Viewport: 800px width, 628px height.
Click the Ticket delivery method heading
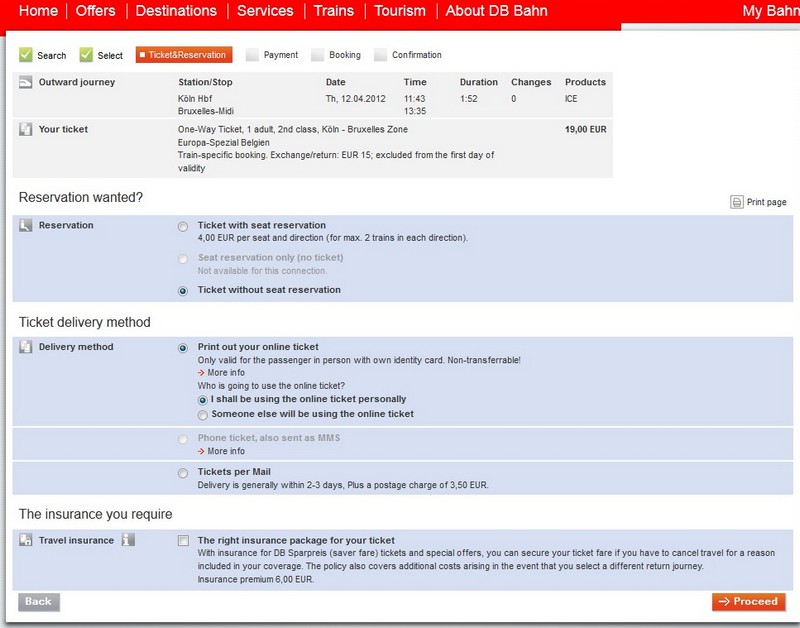(x=85, y=322)
